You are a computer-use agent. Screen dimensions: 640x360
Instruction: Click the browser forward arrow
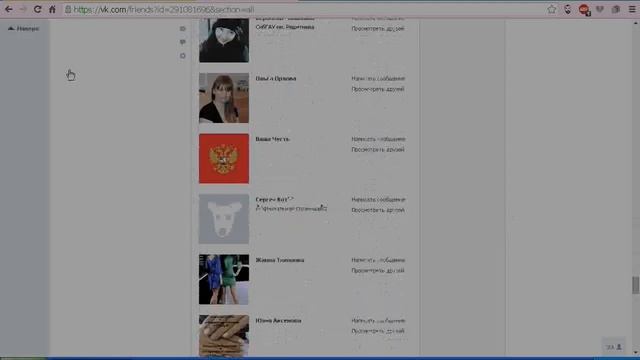[23, 9]
